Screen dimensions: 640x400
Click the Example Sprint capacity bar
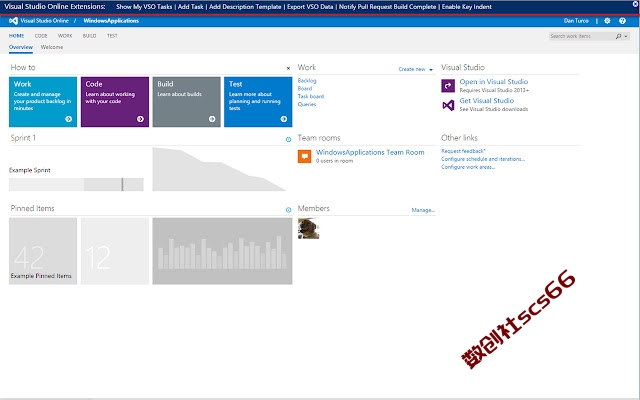(x=76, y=184)
